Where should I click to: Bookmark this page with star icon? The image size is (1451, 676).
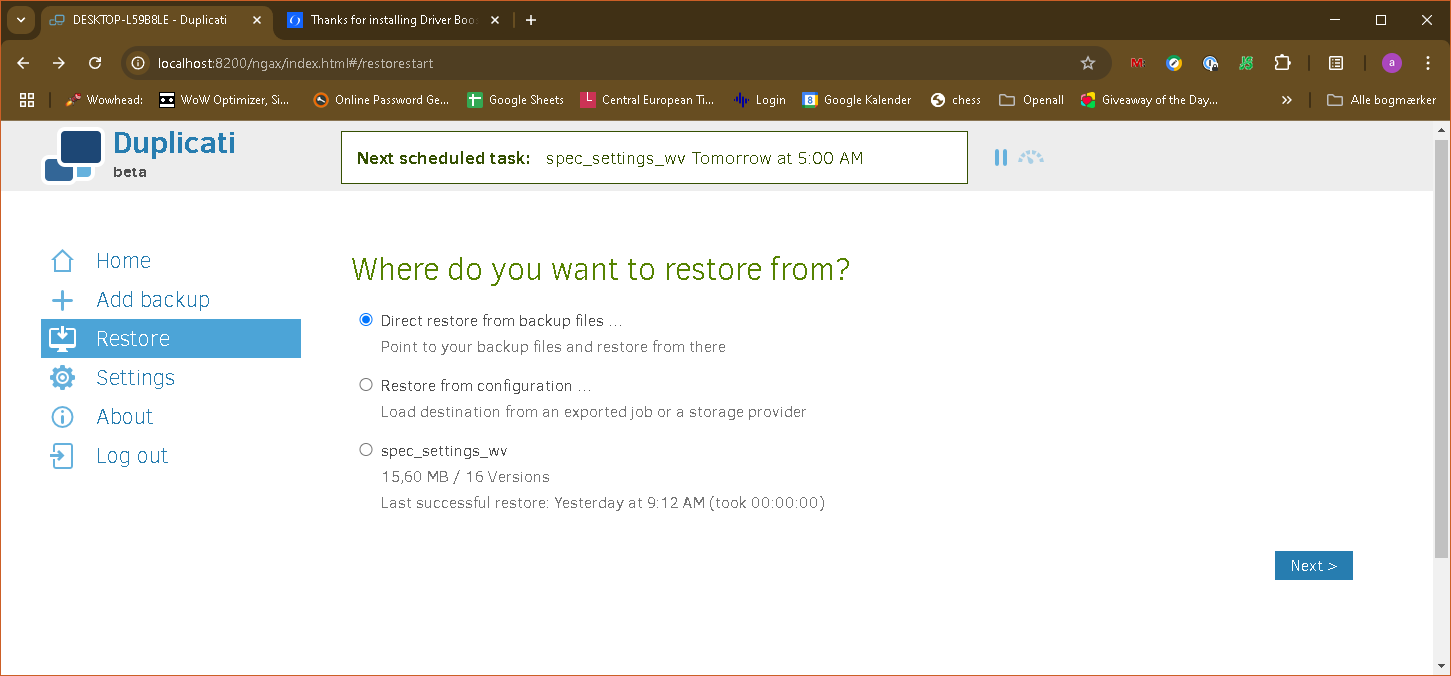[x=1088, y=63]
